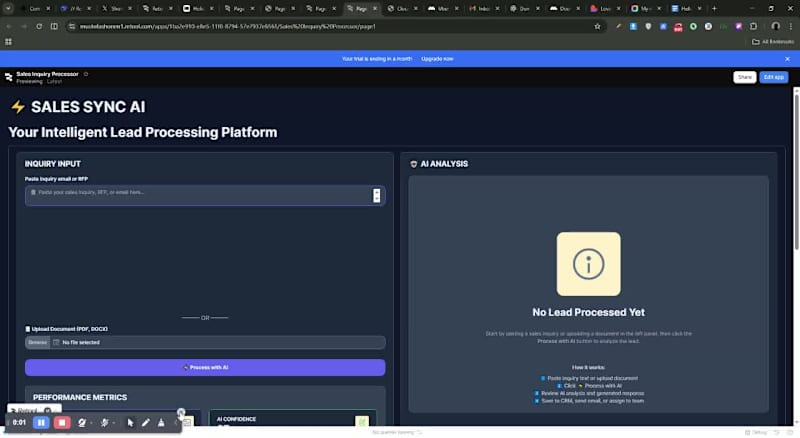Viewport: 800px width, 438px height.
Task: Open the All Bookmarks folder
Action: coord(772,42)
